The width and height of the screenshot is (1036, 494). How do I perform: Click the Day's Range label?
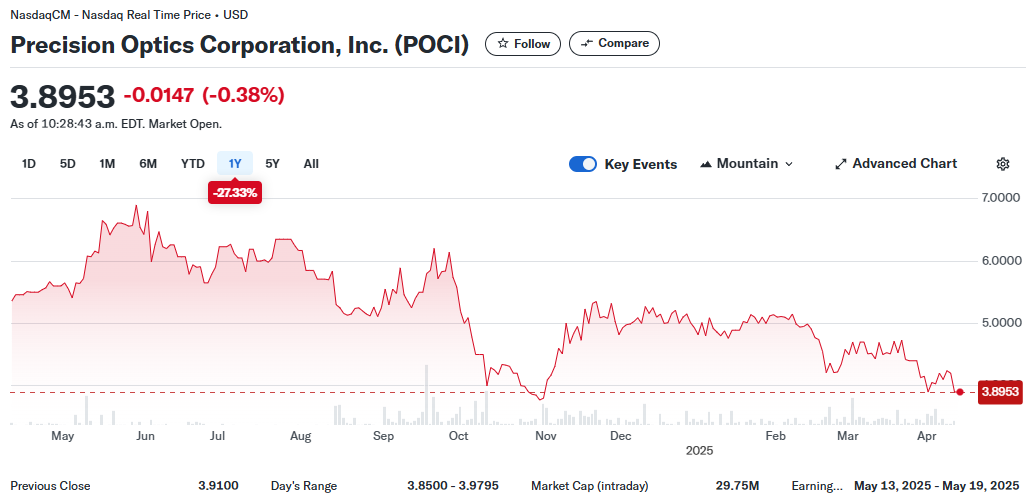pos(304,486)
